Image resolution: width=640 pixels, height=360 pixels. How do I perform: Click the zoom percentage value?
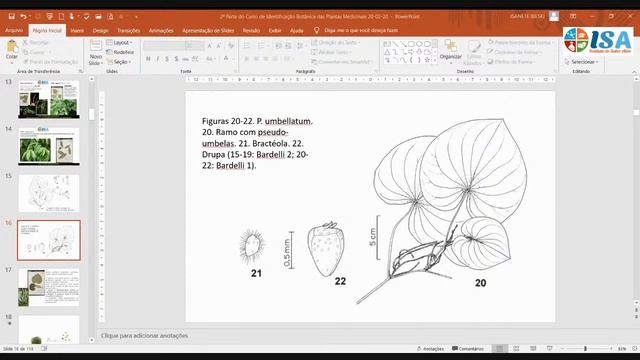pos(622,349)
